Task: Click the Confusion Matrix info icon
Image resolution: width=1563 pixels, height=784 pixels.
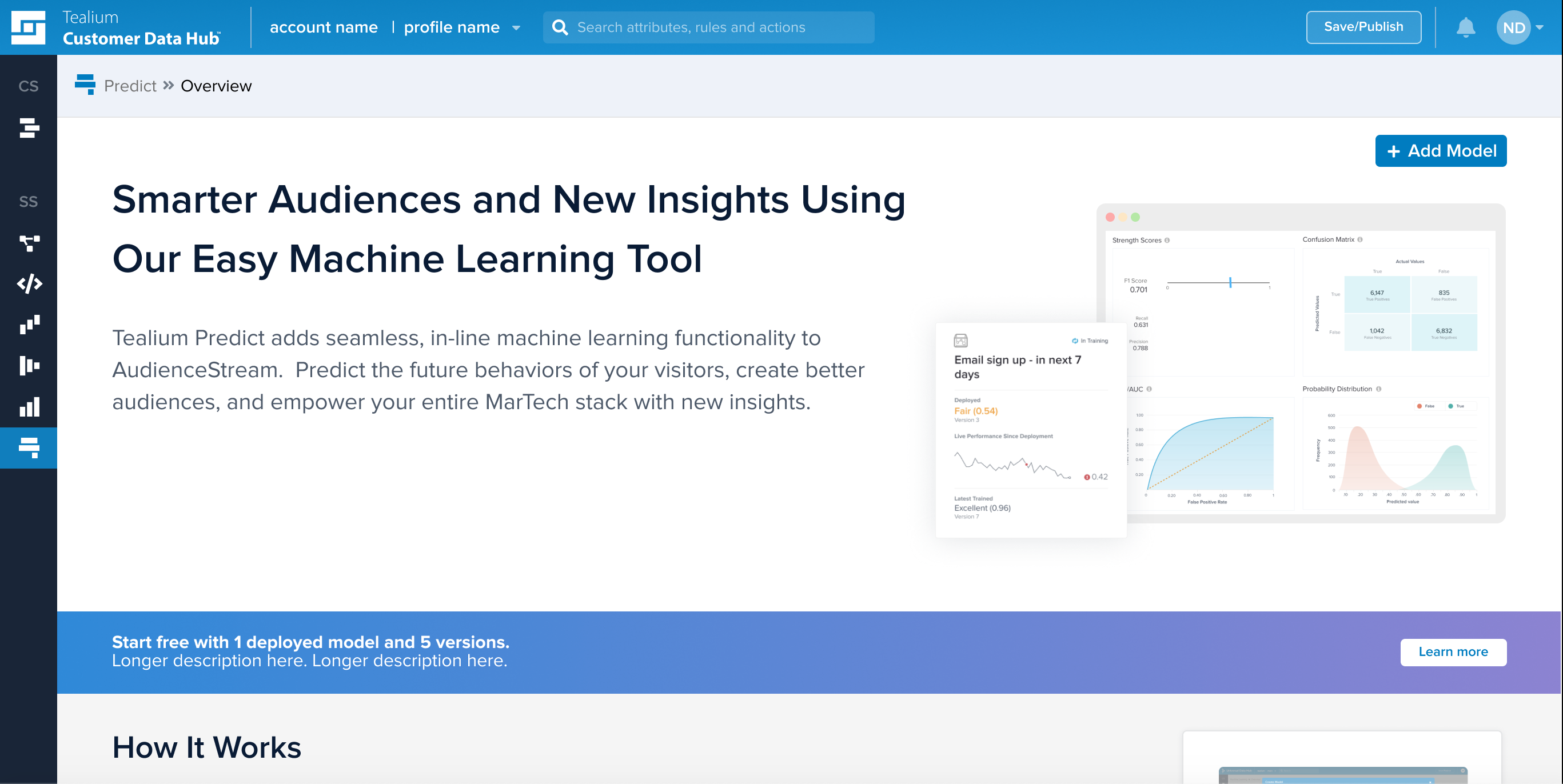Action: (1359, 239)
